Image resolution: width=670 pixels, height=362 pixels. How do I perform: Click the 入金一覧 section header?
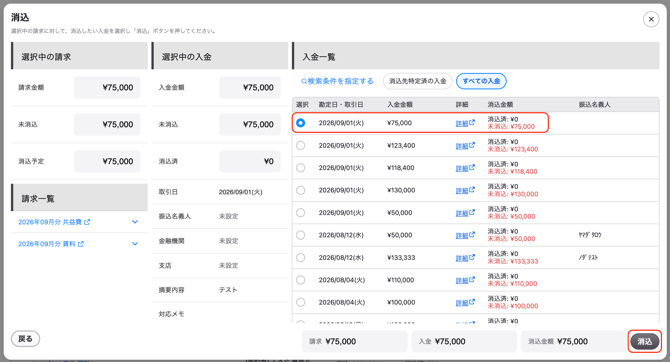coord(476,56)
